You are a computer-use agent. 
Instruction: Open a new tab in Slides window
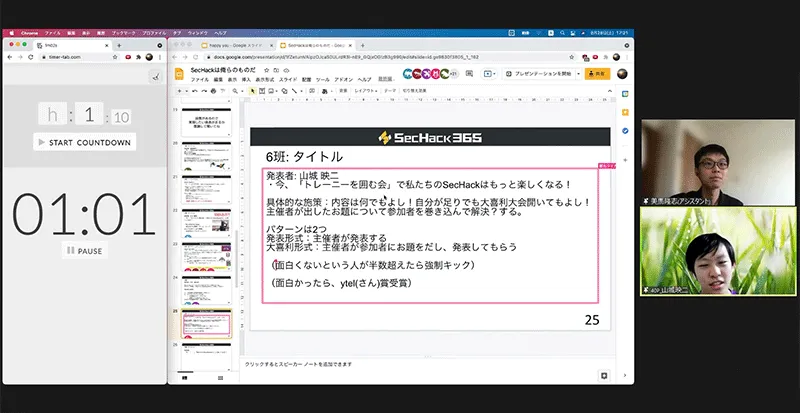[x=363, y=45]
